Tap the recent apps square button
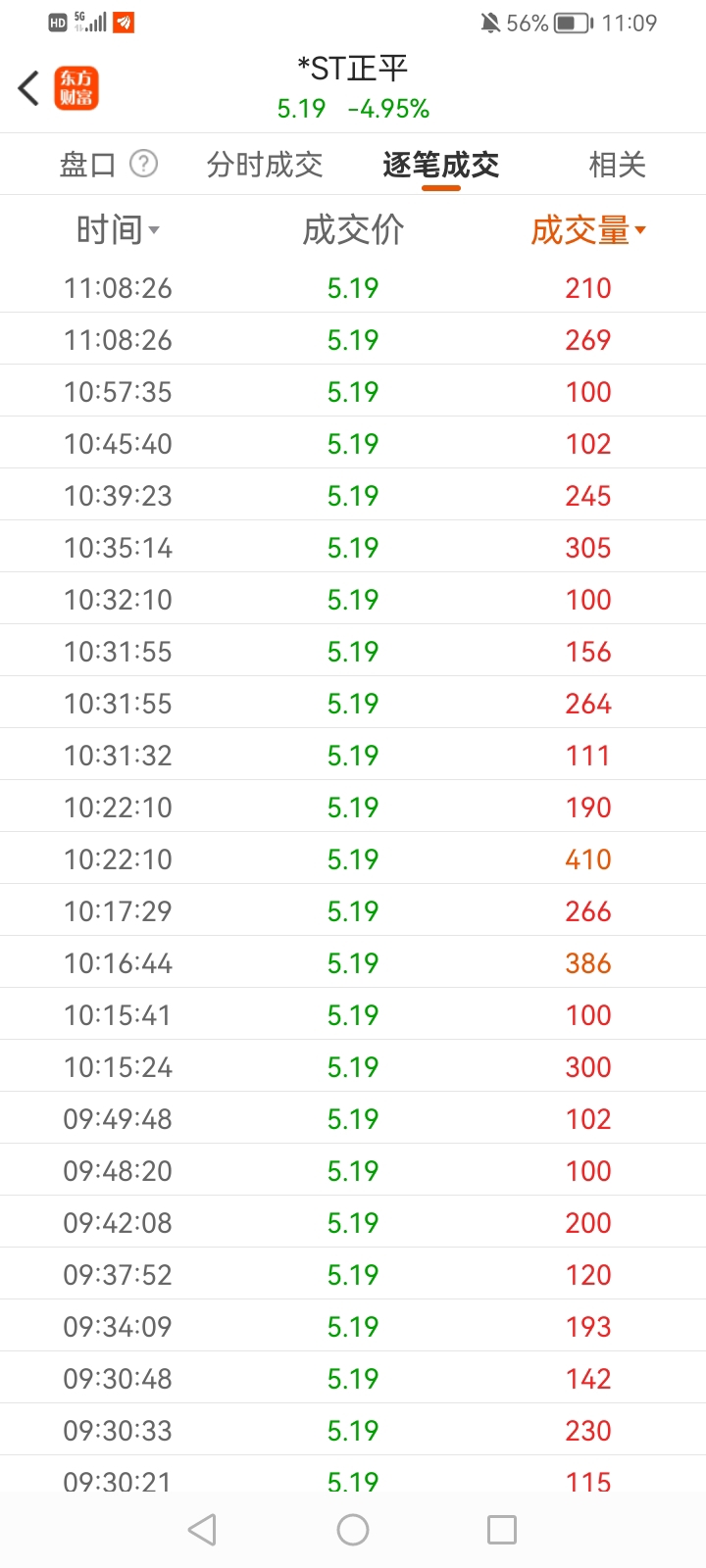 [502, 1530]
